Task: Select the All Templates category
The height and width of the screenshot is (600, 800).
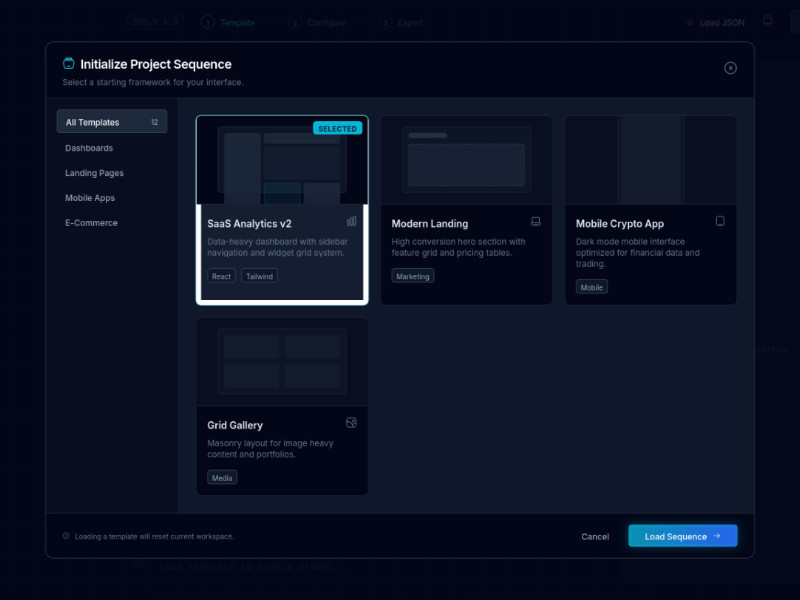Action: pyautogui.click(x=111, y=122)
